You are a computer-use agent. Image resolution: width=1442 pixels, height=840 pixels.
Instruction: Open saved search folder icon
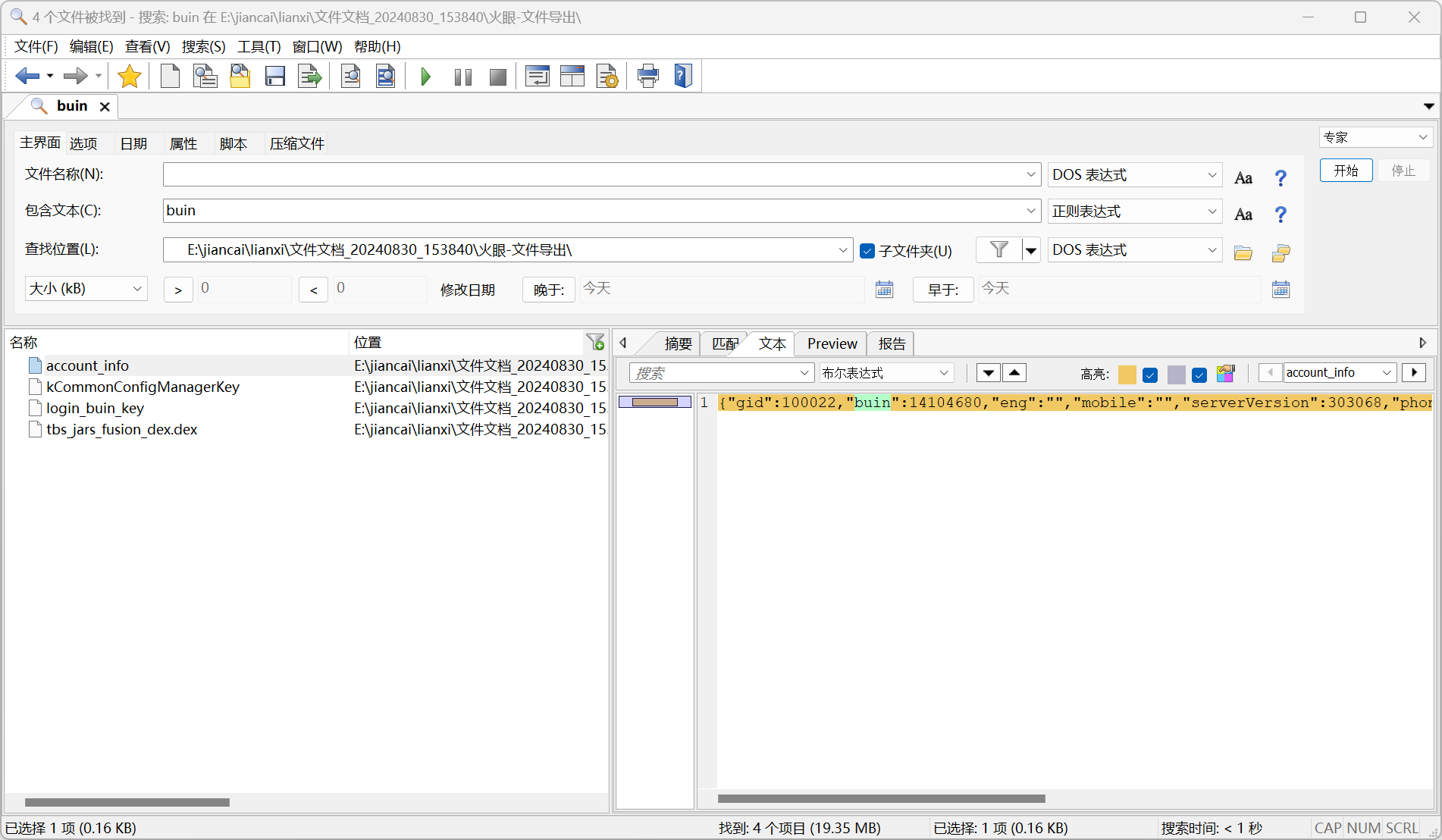click(x=240, y=76)
